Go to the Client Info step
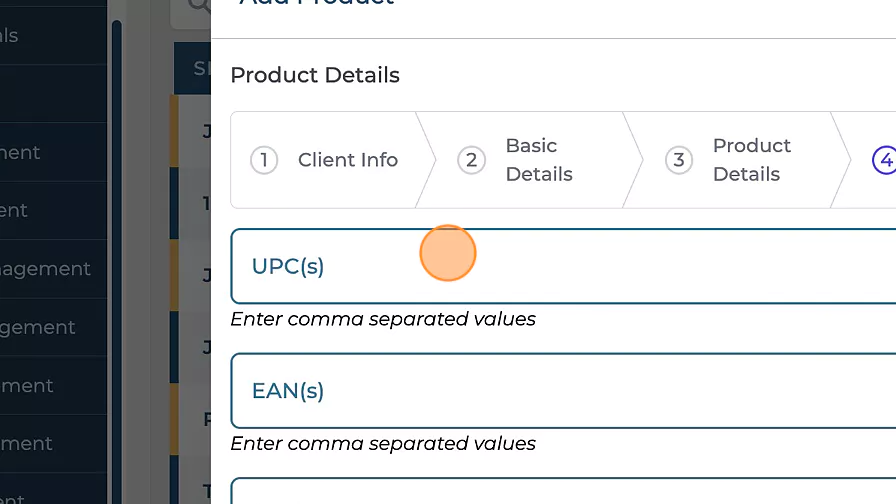Image resolution: width=896 pixels, height=504 pixels. click(347, 160)
